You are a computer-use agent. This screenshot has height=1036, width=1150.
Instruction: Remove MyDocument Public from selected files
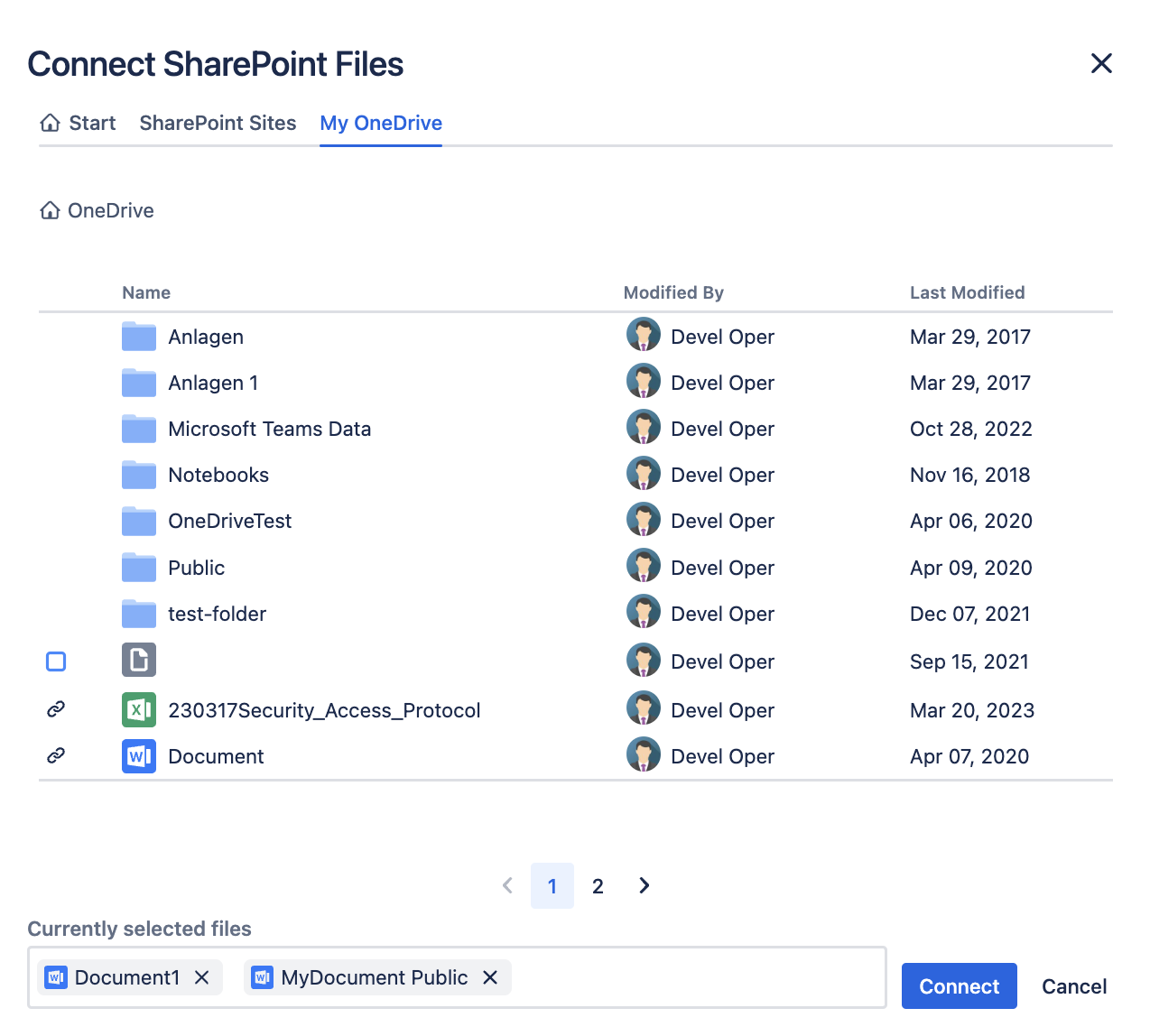tap(490, 977)
